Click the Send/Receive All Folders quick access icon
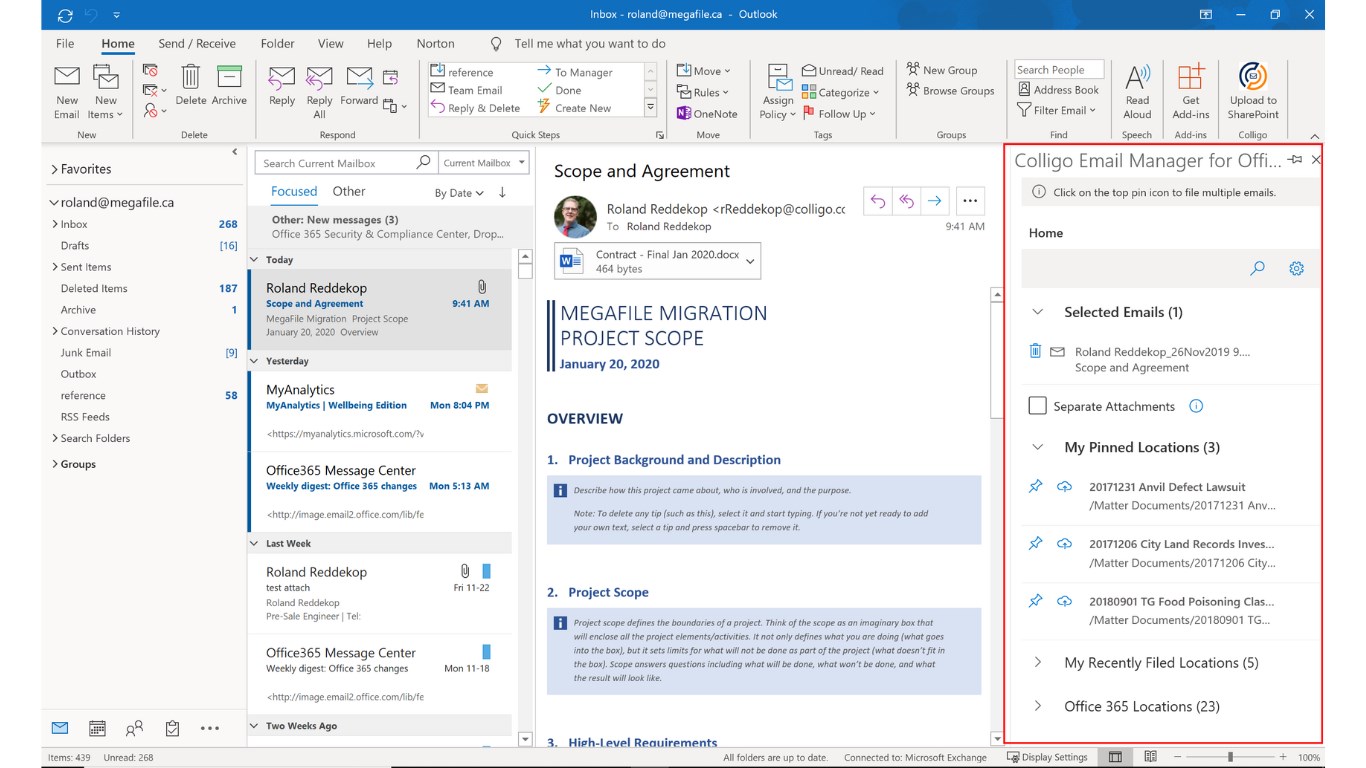Screen dimensions: 1366x768 click(x=66, y=15)
